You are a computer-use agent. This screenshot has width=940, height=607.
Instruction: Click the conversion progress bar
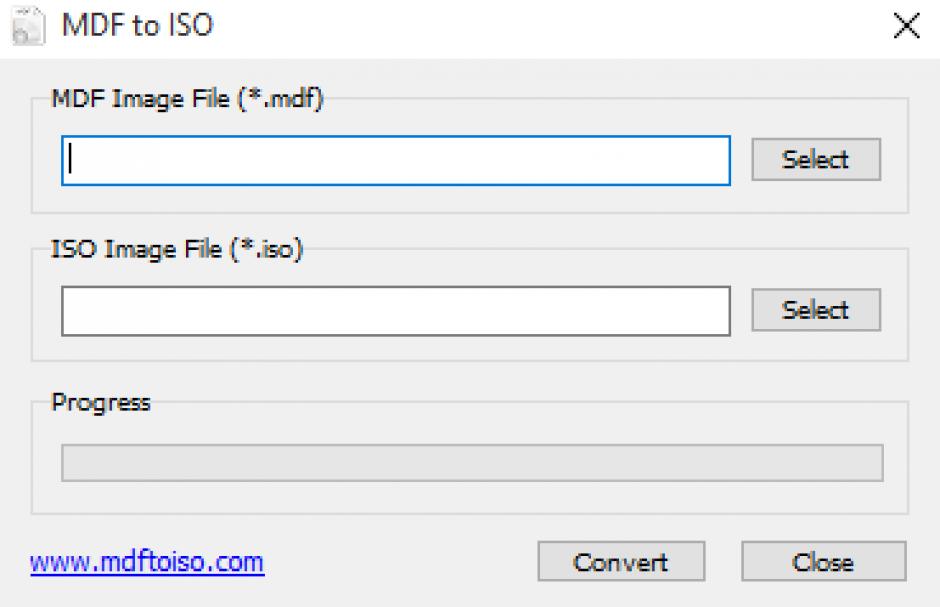coord(472,463)
